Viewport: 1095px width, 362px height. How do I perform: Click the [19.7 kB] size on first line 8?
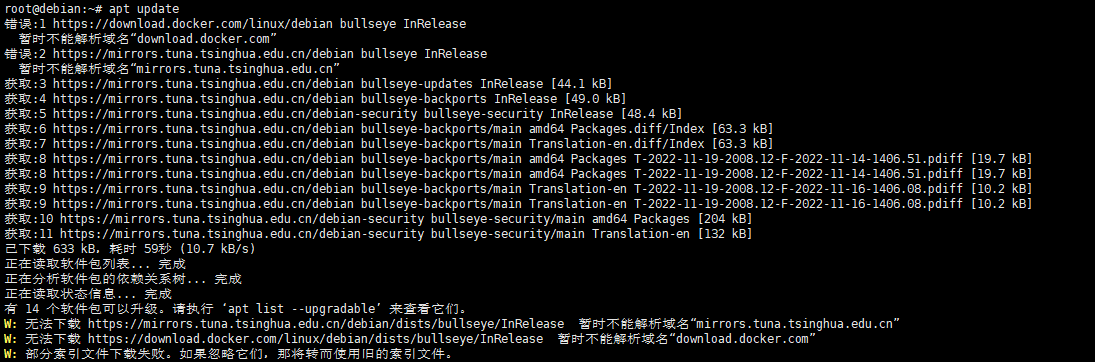point(1001,159)
